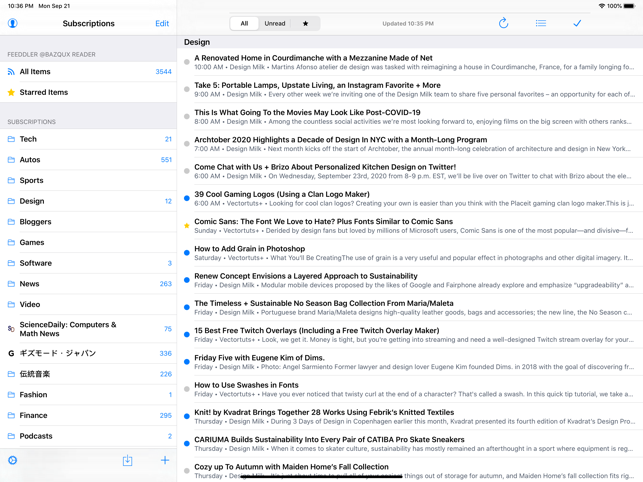Open All Items feed
Image resolution: width=643 pixels, height=482 pixels.
(x=88, y=71)
